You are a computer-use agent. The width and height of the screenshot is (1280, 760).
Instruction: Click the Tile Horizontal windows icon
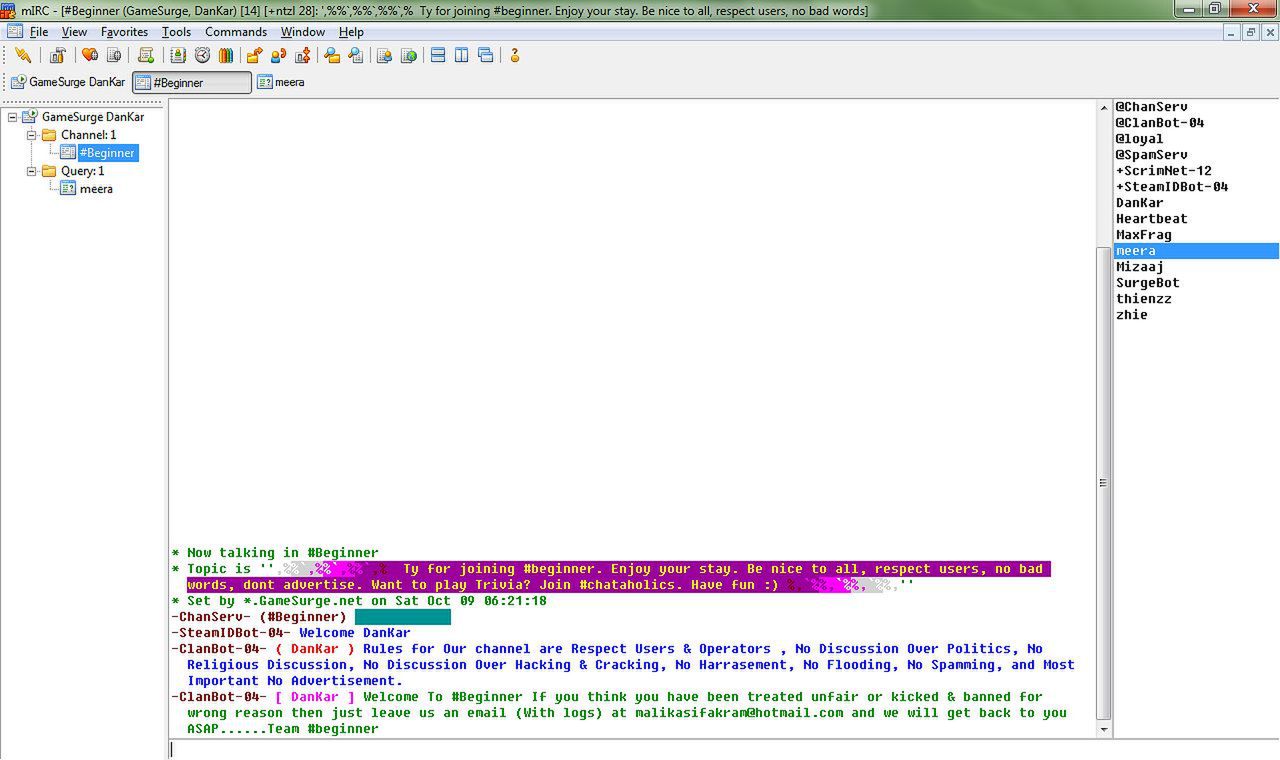[438, 56]
